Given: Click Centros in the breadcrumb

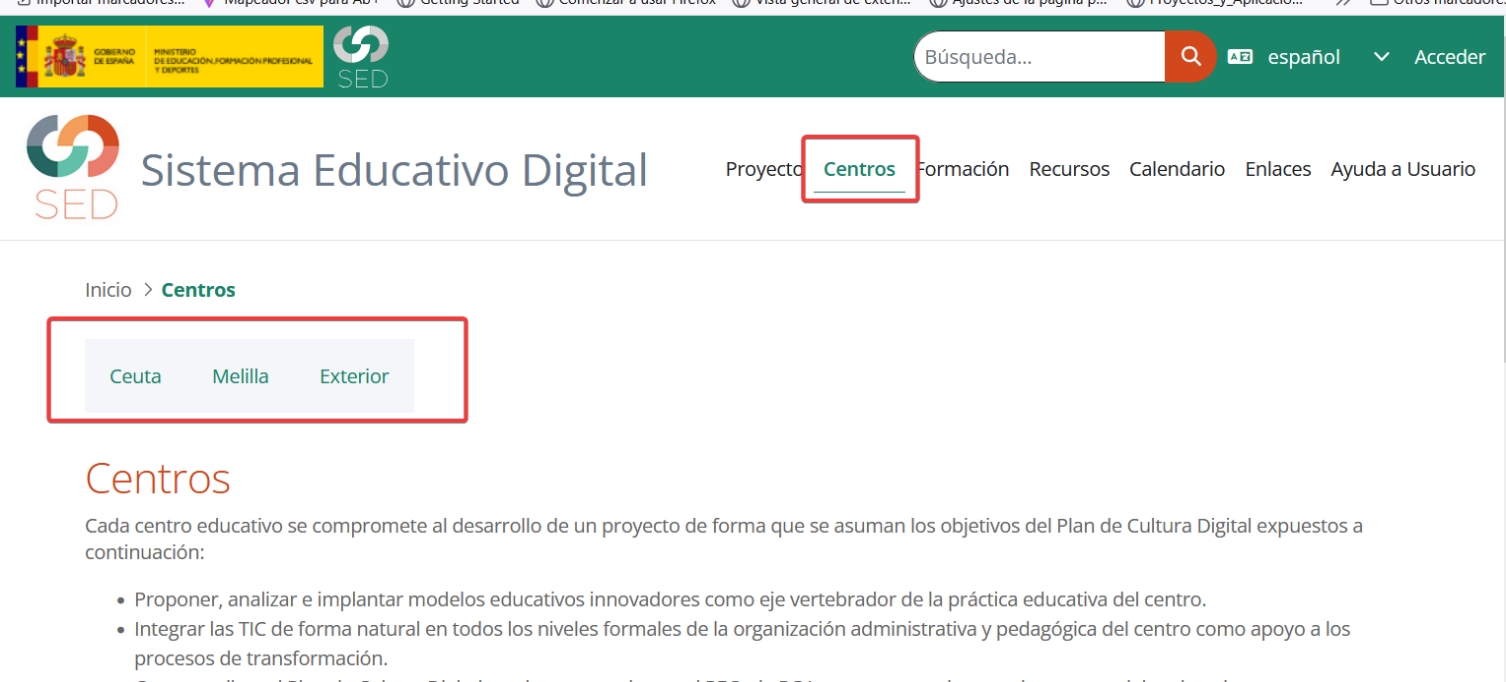Looking at the screenshot, I should tap(198, 290).
